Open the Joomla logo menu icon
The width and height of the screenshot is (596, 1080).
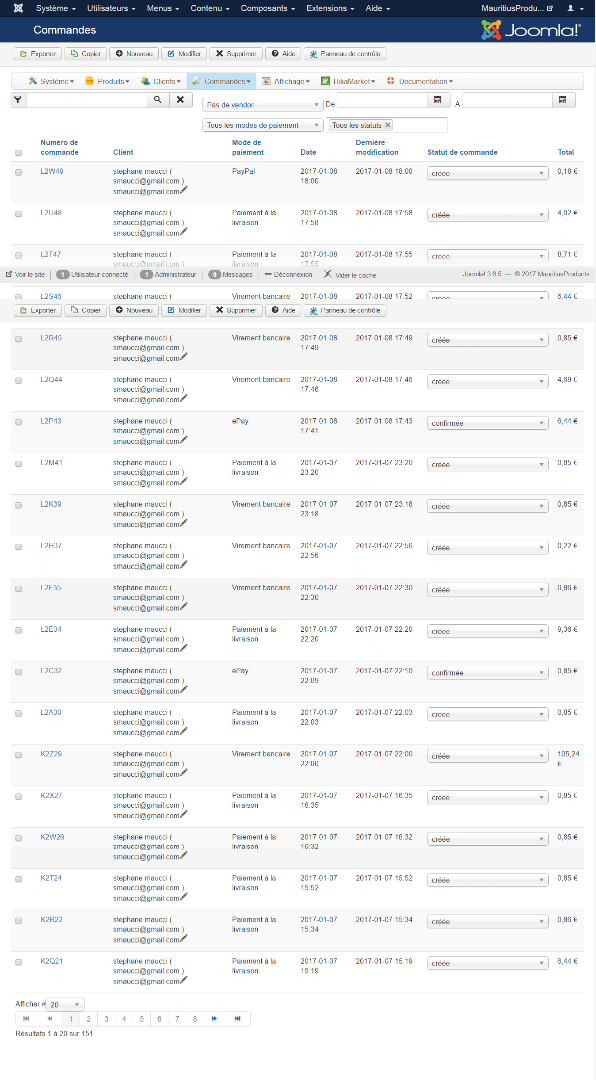pos(19,8)
